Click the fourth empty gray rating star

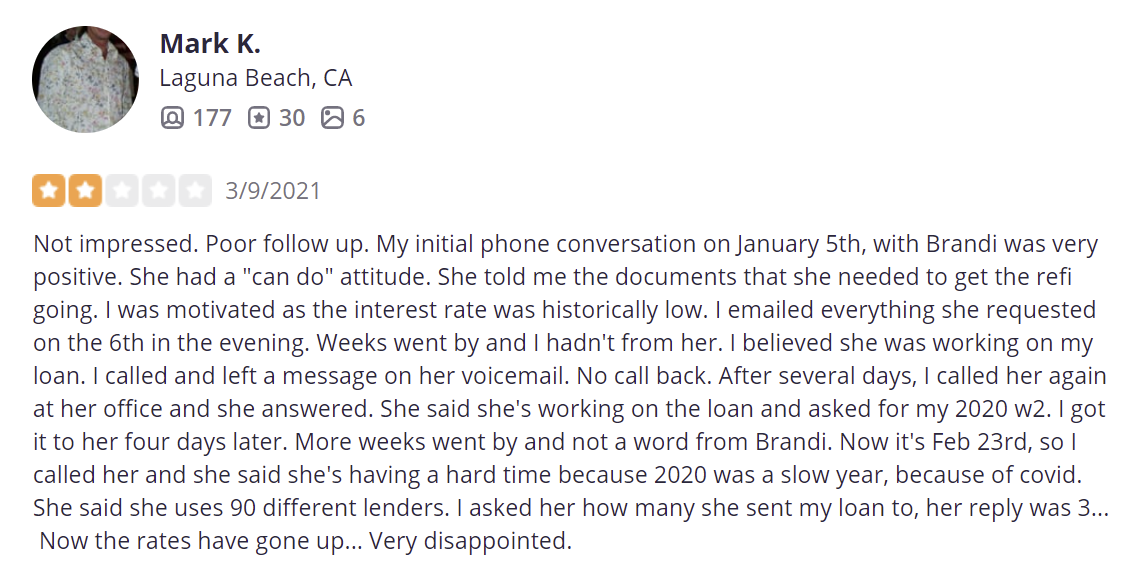click(158, 190)
